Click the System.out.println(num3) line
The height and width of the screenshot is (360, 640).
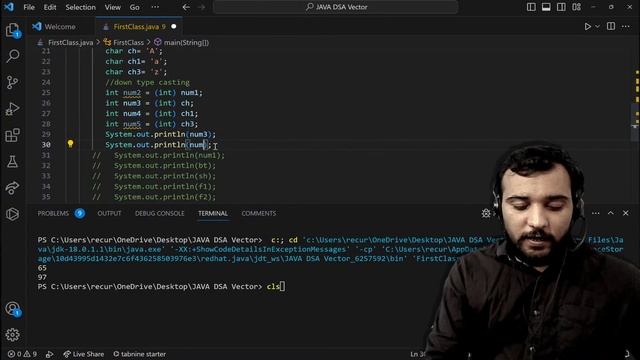point(160,134)
